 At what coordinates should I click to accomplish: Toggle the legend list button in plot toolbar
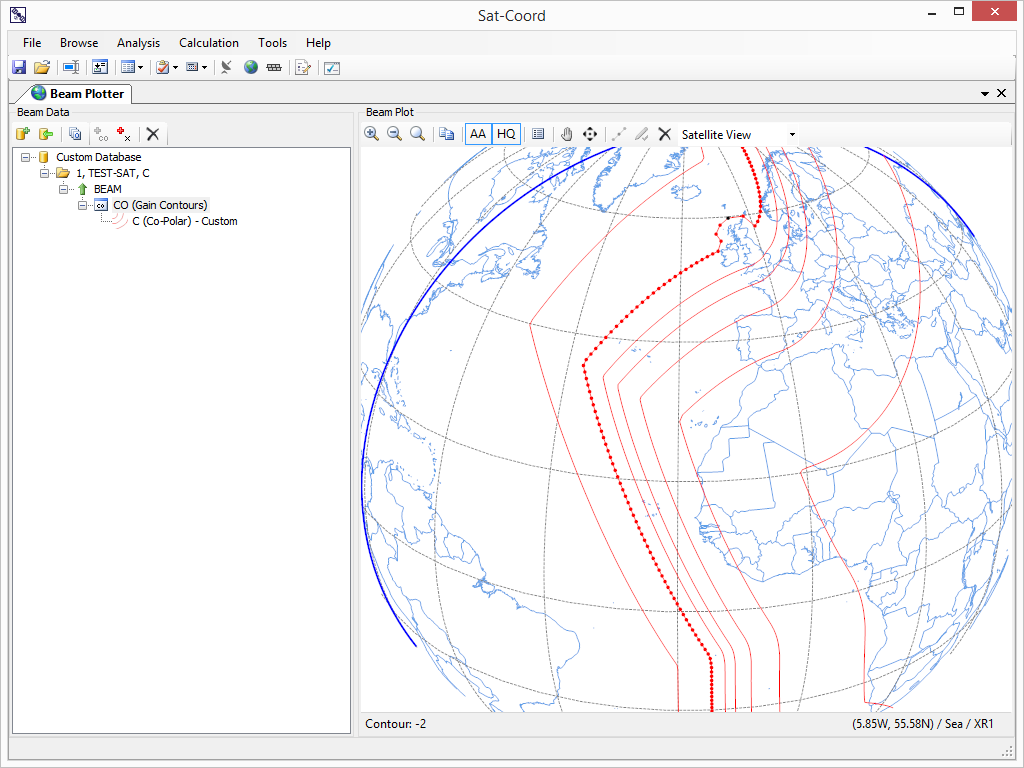coord(538,134)
